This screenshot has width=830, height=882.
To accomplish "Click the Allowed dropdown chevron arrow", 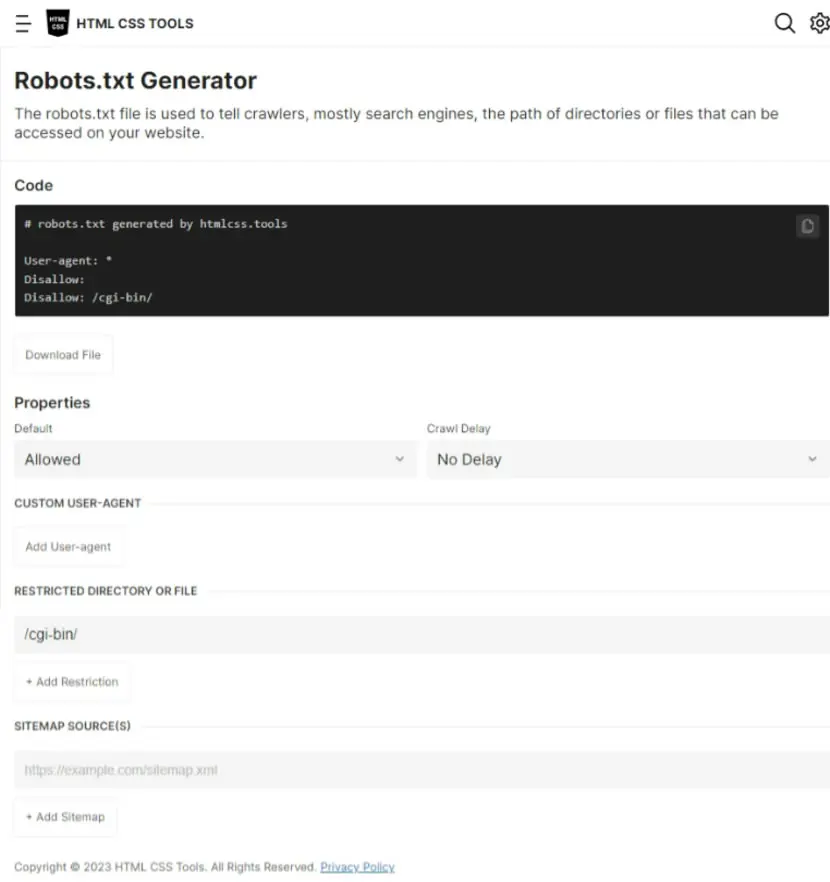I will point(400,459).
